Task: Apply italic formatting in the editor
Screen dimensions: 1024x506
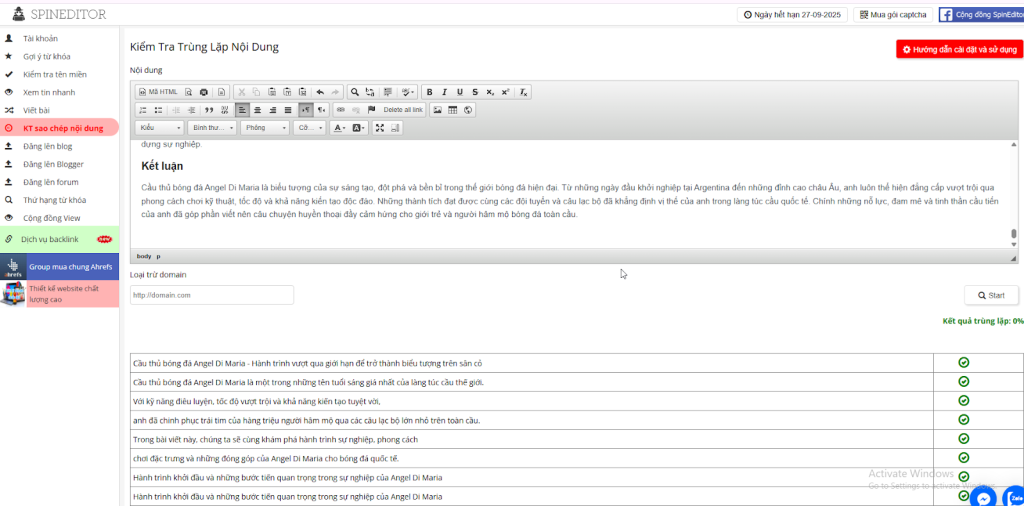Action: coord(445,92)
